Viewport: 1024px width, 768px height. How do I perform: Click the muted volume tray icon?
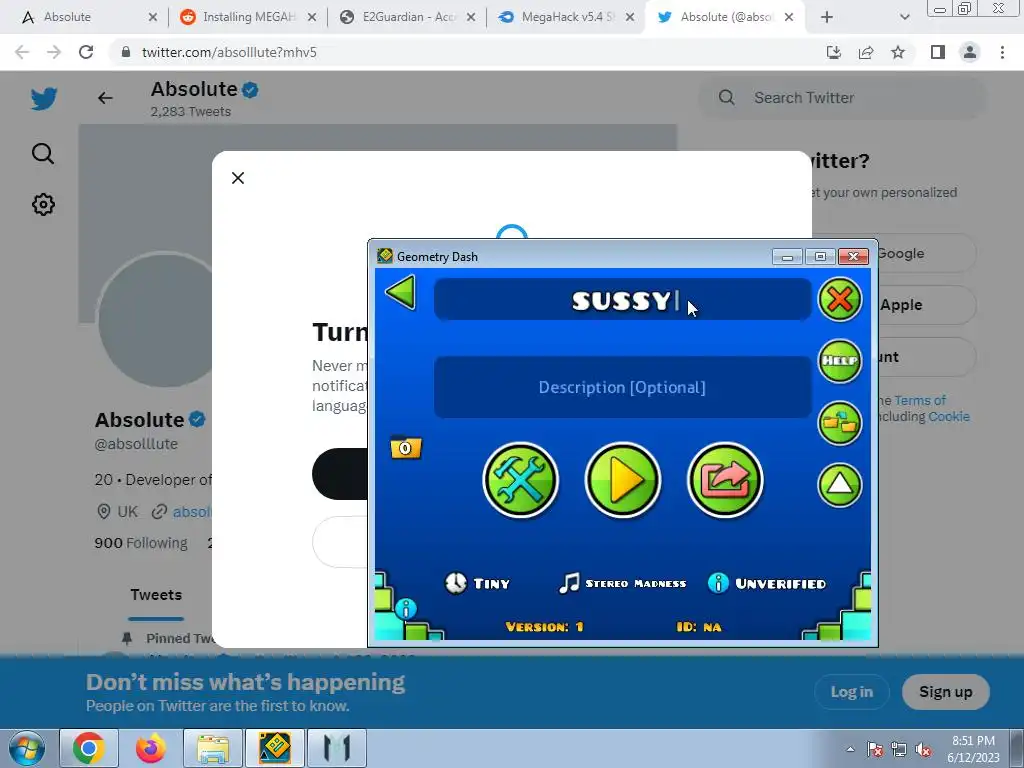pyautogui.click(x=923, y=750)
